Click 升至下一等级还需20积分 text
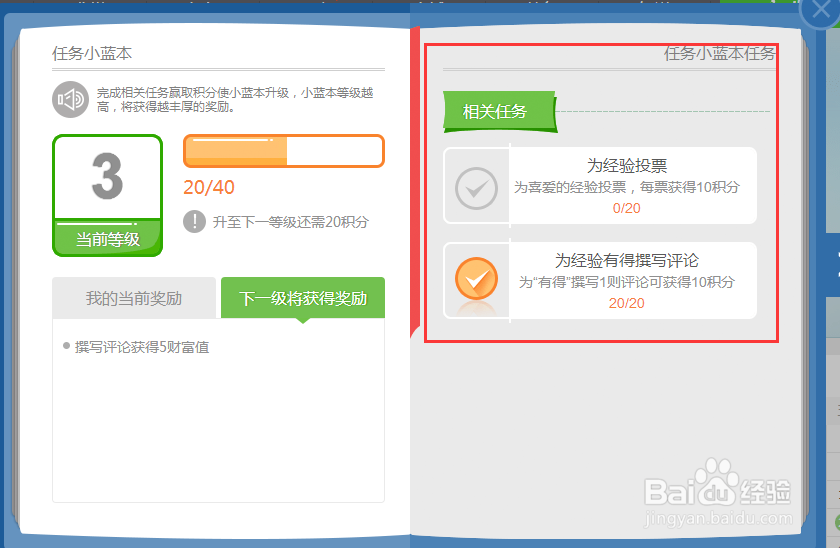840x548 pixels. pyautogui.click(x=291, y=222)
